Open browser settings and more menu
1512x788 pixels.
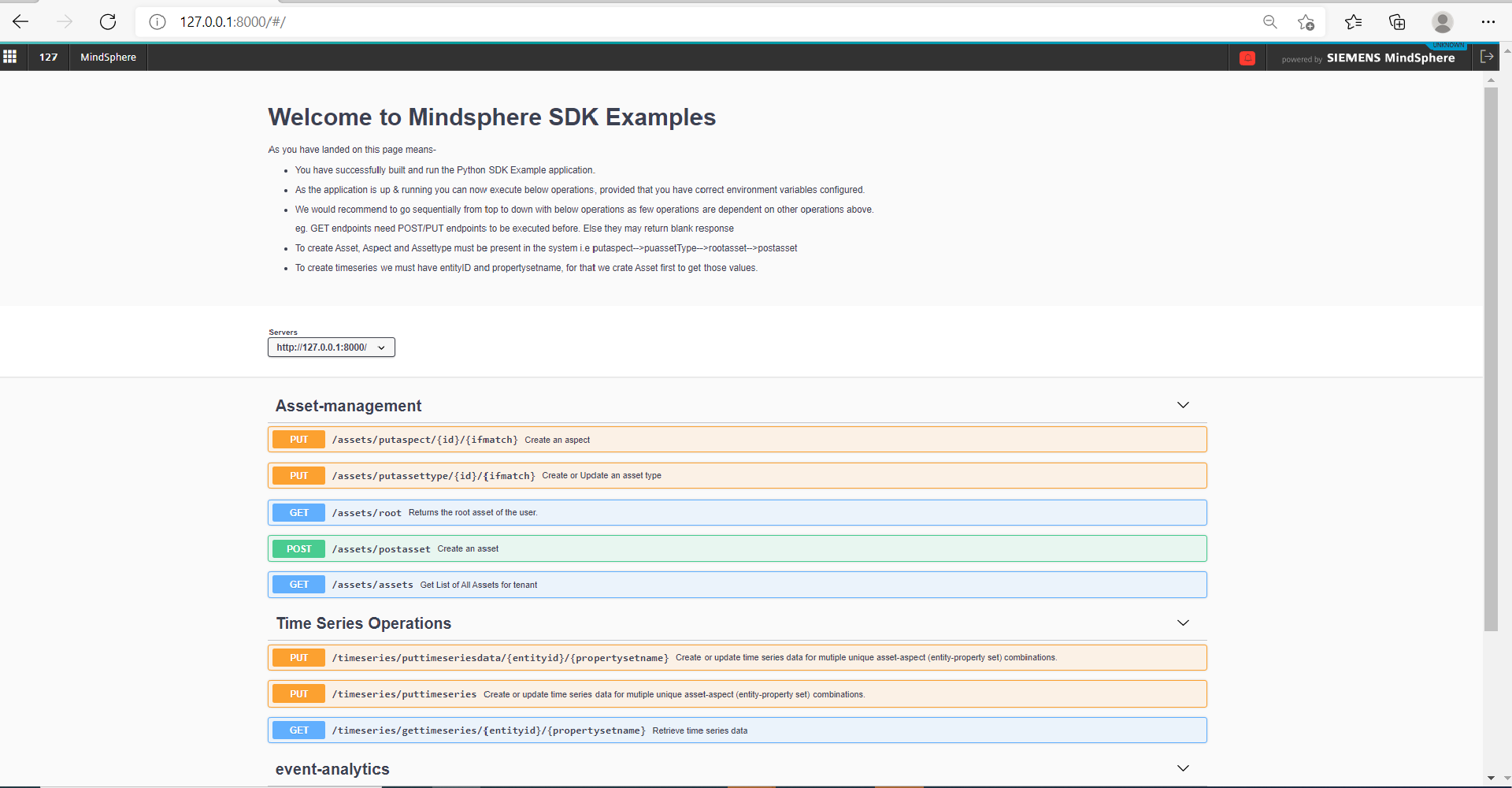1488,22
